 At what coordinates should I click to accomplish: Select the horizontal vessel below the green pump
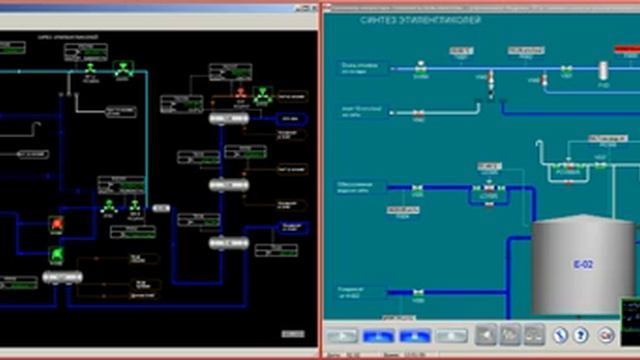click(62, 277)
